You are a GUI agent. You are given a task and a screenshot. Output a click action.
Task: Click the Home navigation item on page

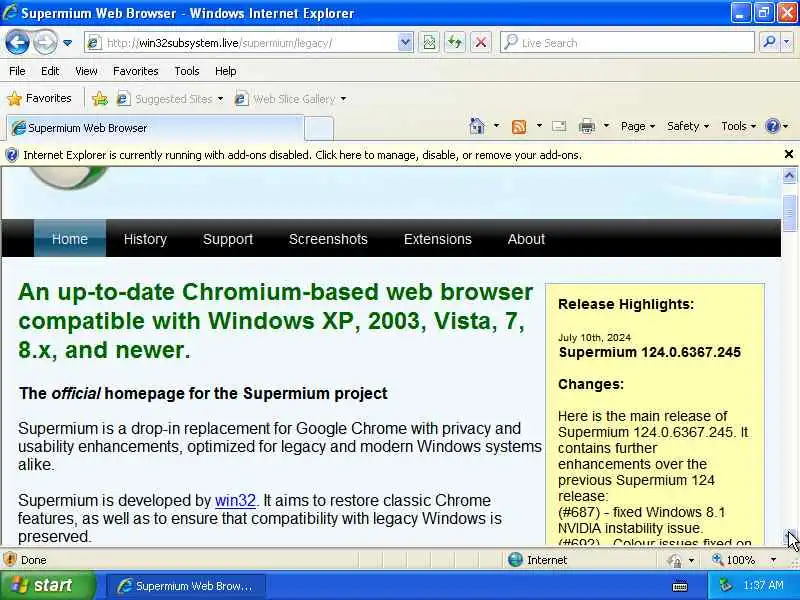coord(70,239)
